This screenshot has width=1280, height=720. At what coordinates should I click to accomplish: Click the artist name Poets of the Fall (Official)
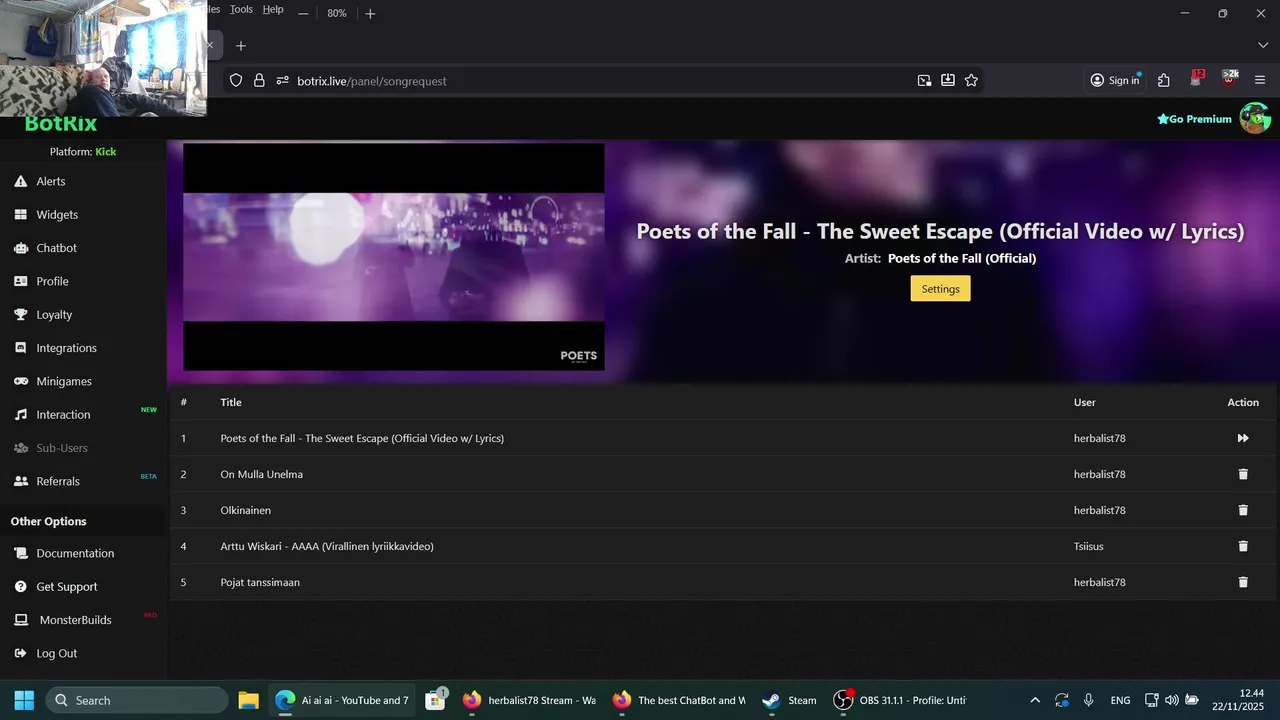[x=962, y=258]
